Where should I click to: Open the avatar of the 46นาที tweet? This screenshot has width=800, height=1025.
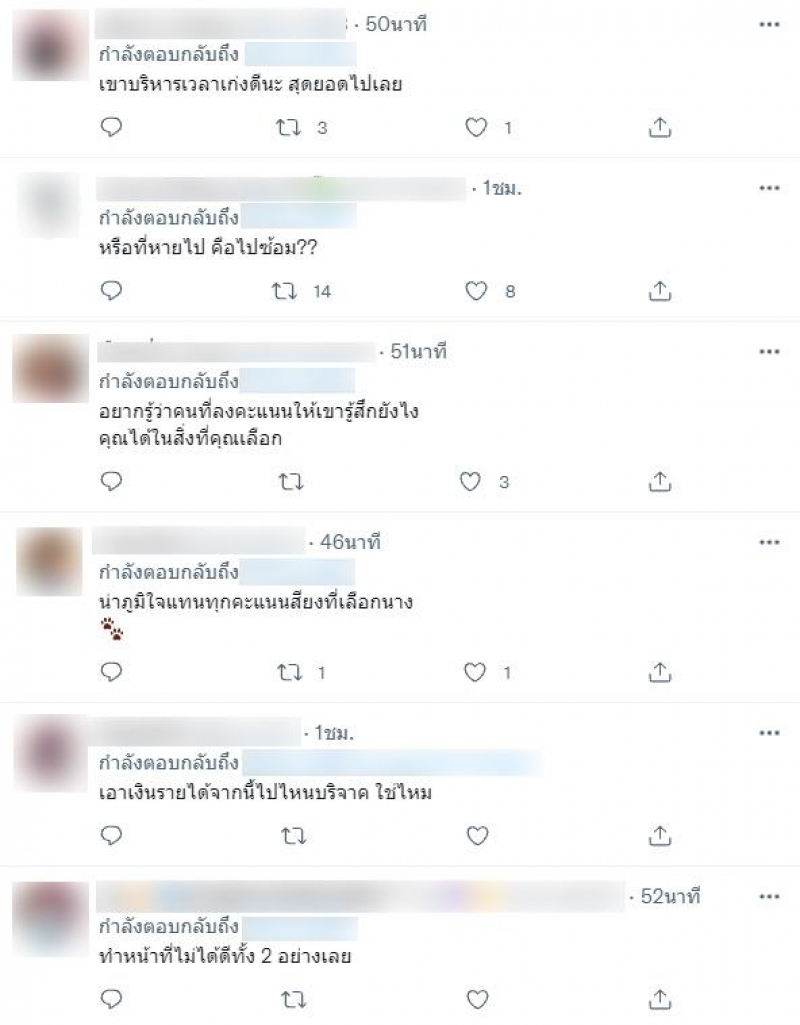(49, 562)
